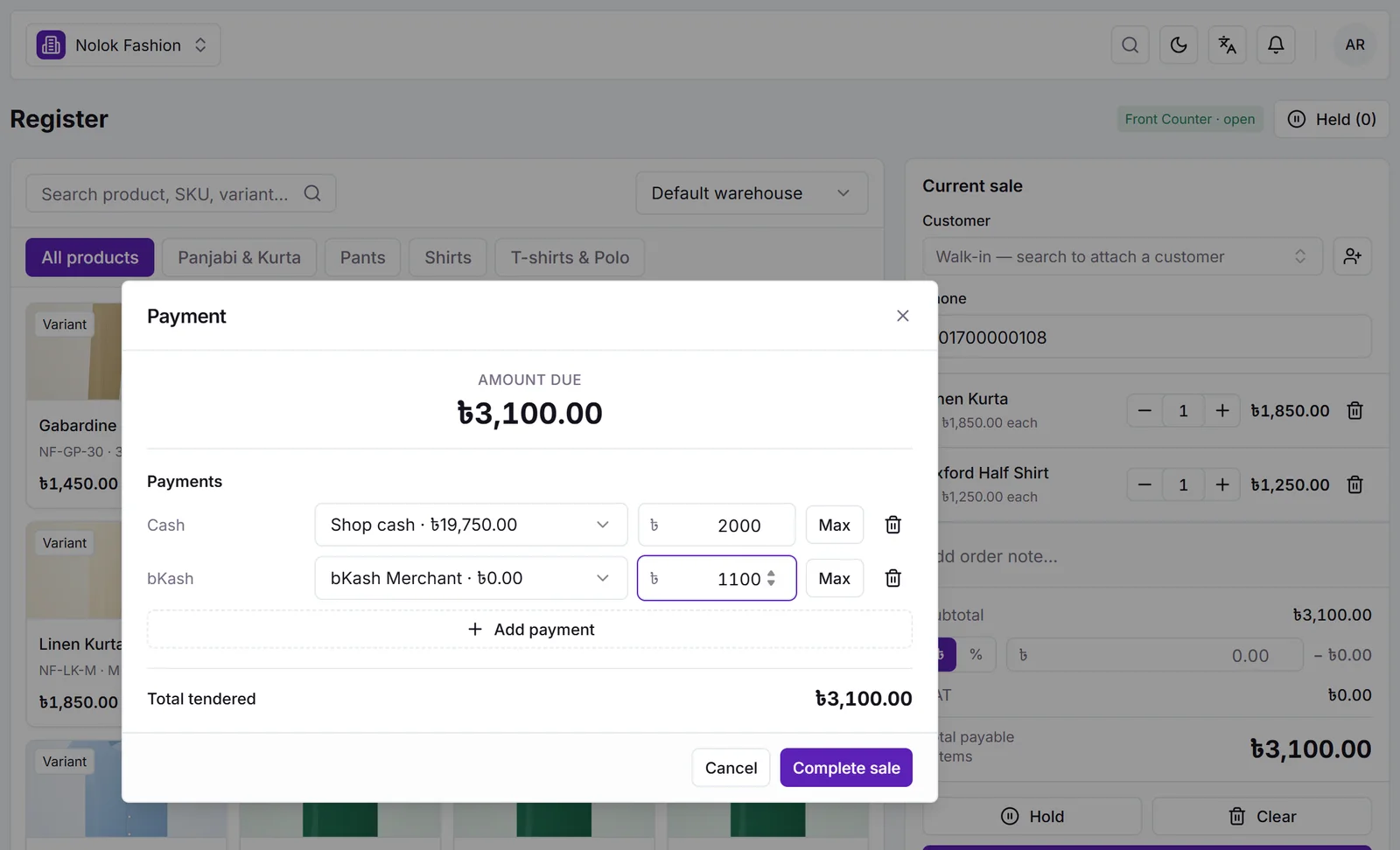Viewport: 1400px width, 850px height.
Task: Open the AR user avatar menu
Action: 1354,45
